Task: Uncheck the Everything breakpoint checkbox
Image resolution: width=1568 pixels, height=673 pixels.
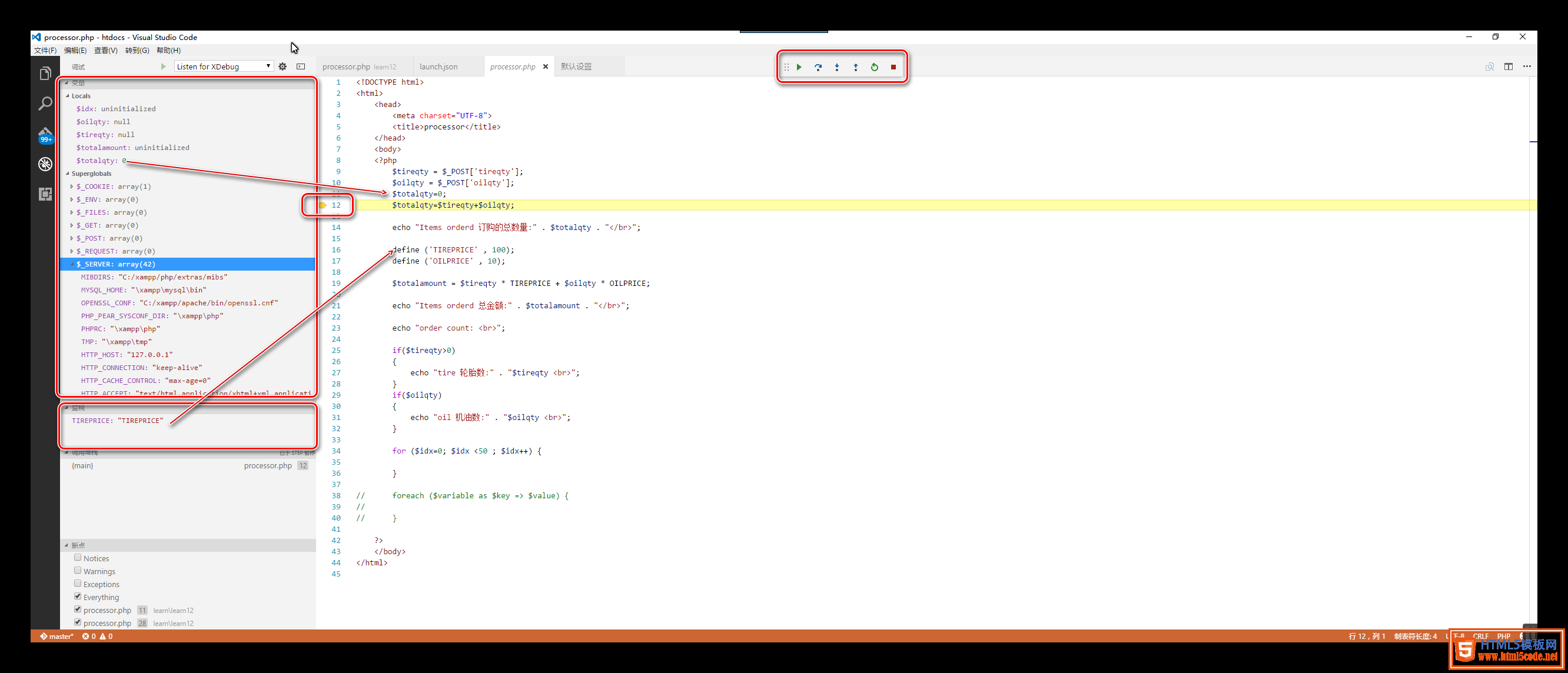Action: point(78,597)
